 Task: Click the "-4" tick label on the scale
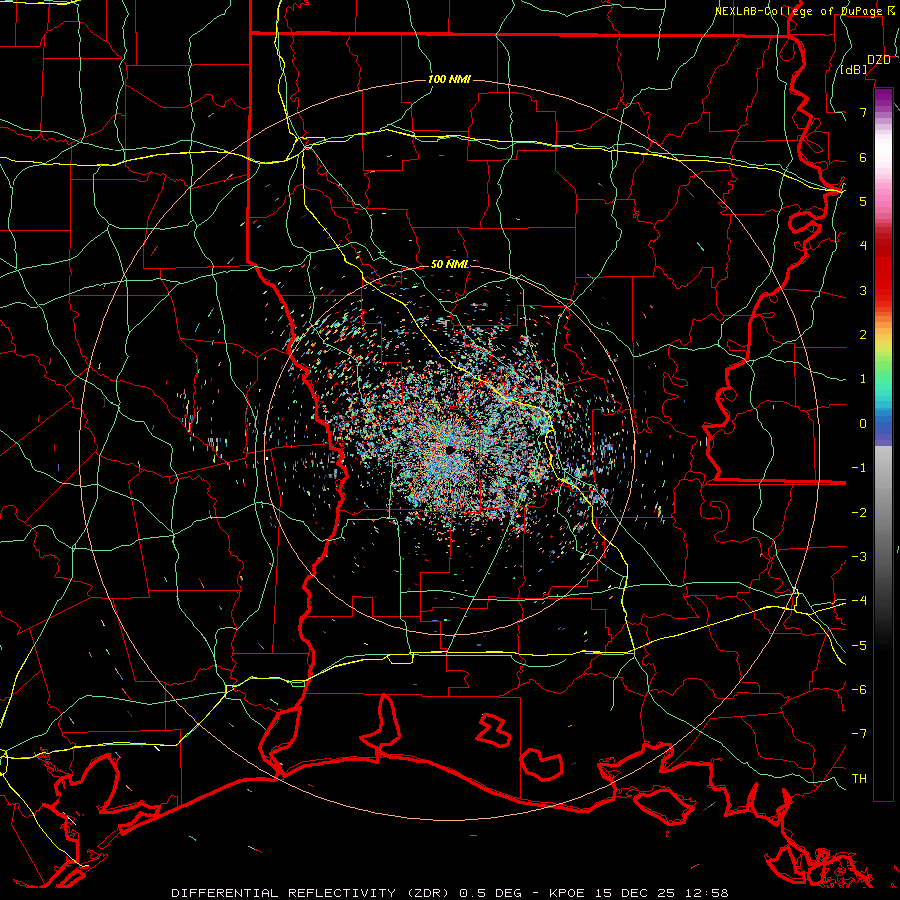coord(859,600)
